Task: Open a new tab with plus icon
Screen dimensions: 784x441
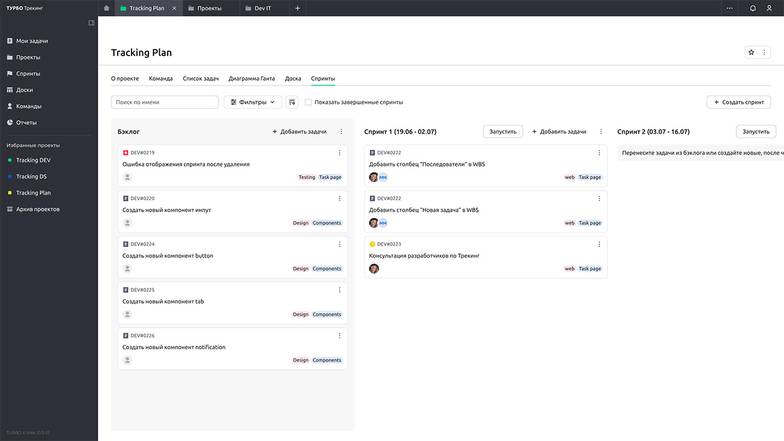Action: [x=297, y=8]
